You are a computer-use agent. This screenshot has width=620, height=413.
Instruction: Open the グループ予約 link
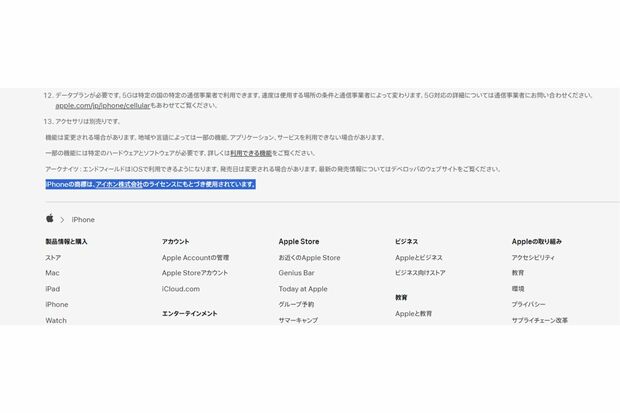296,305
